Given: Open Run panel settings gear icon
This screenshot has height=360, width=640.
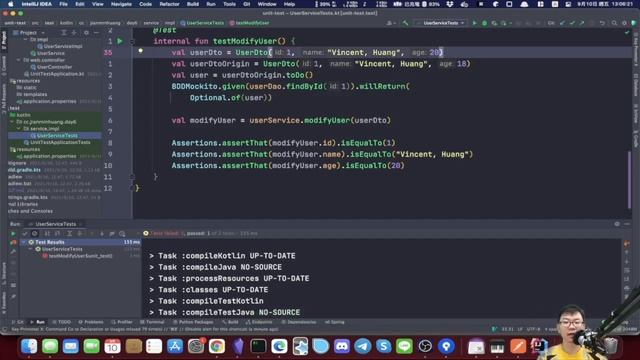Looking at the screenshot, I should [617, 224].
